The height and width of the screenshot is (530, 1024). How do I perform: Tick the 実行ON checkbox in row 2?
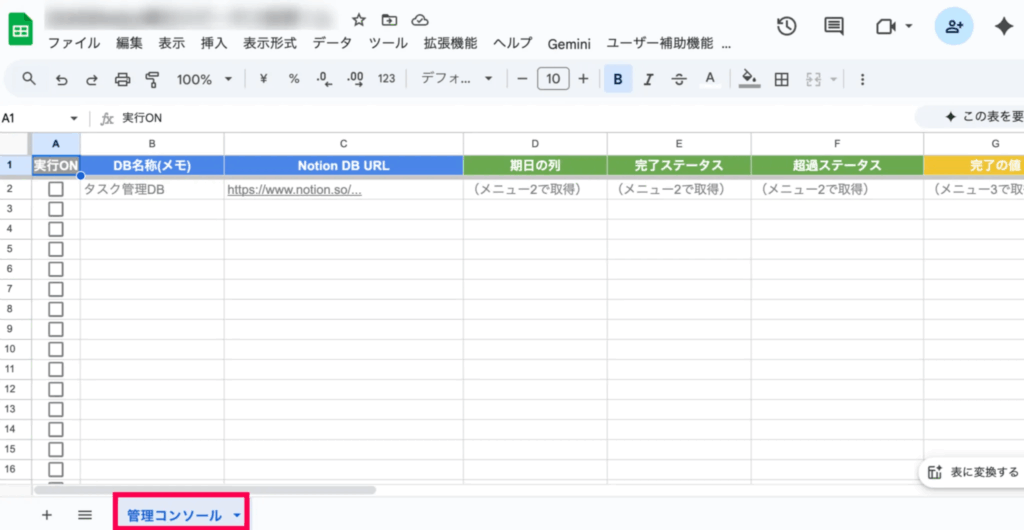tap(56, 188)
